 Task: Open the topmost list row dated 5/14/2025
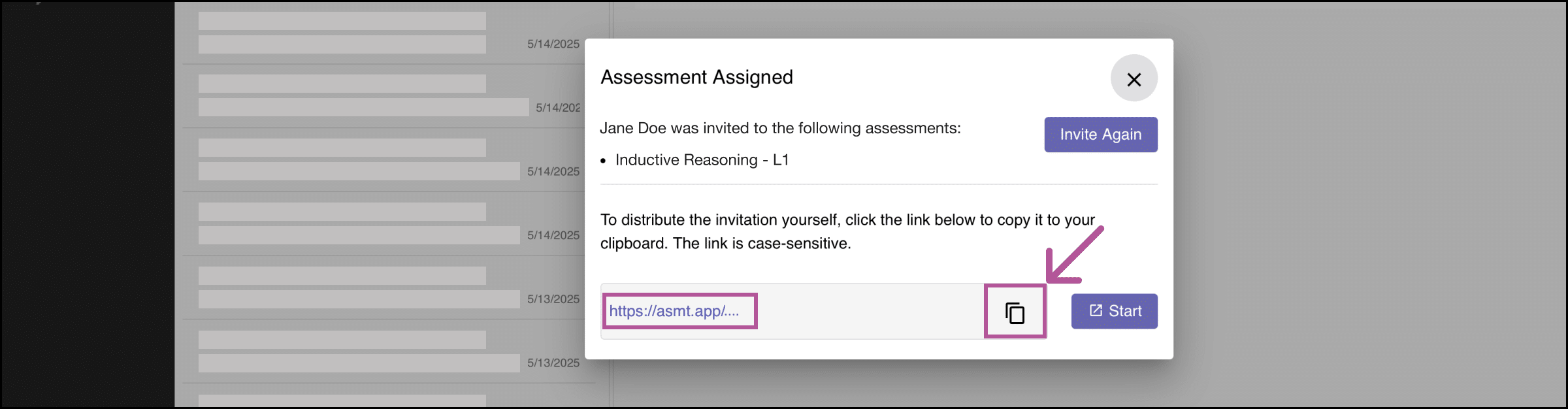[x=389, y=33]
